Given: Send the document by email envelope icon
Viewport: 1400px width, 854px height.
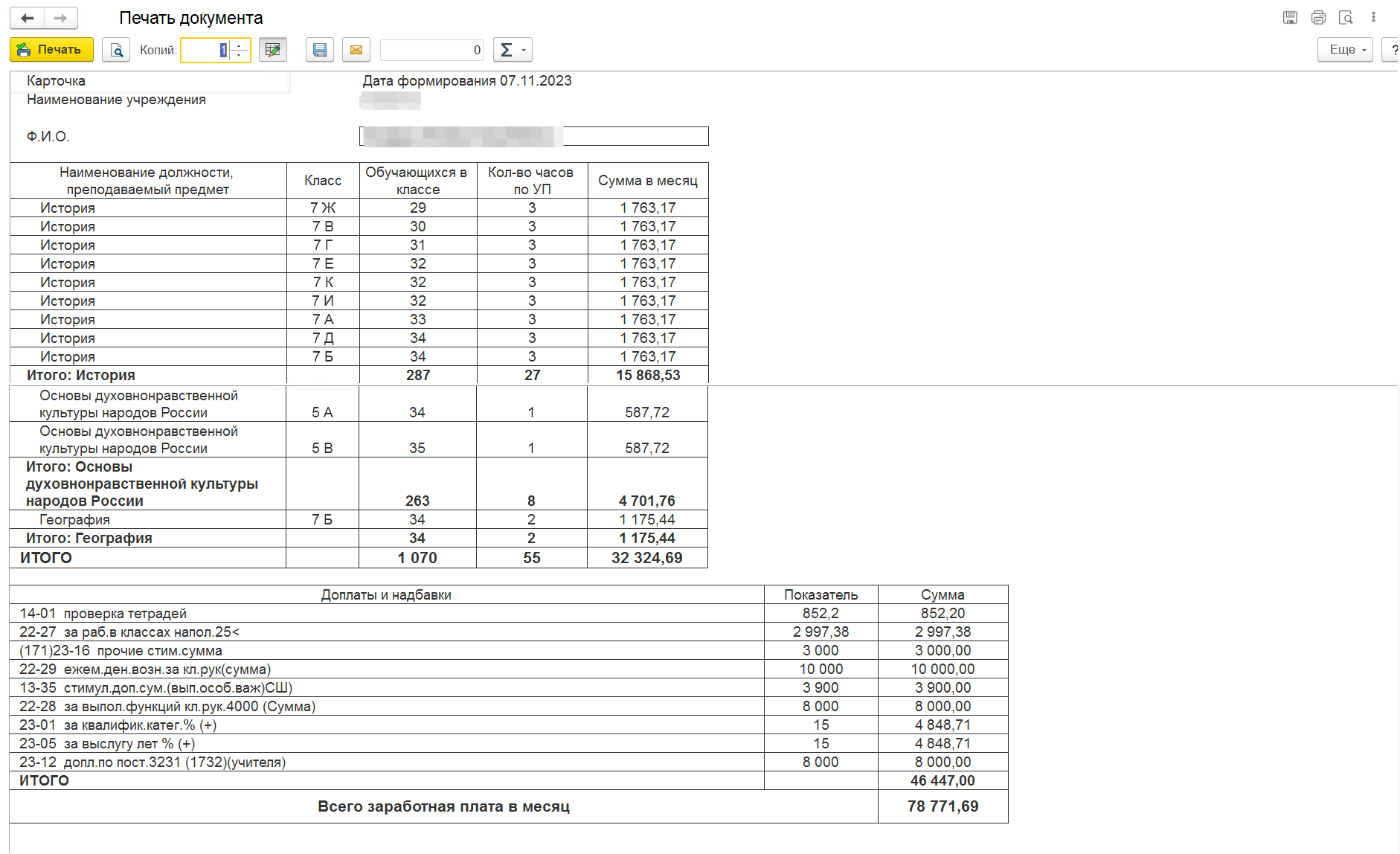Looking at the screenshot, I should click(x=356, y=50).
